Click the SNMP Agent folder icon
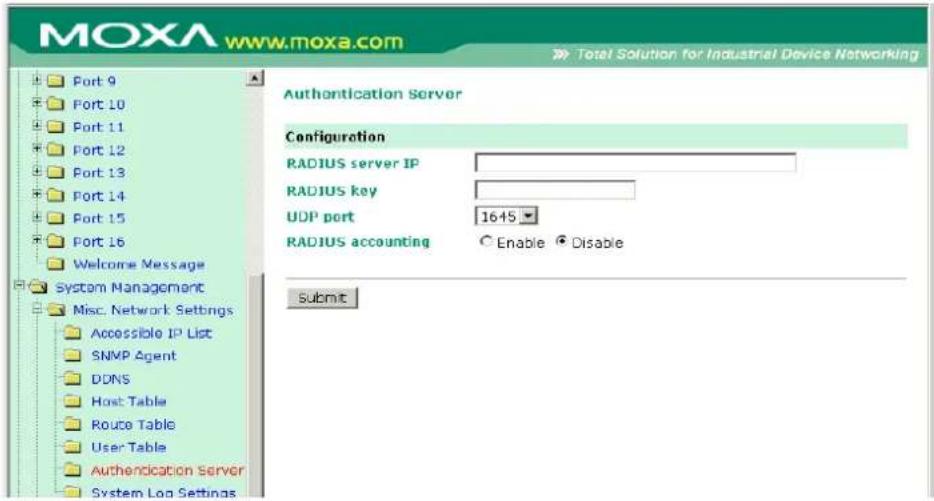This screenshot has width=934, height=501. pyautogui.click(x=73, y=356)
